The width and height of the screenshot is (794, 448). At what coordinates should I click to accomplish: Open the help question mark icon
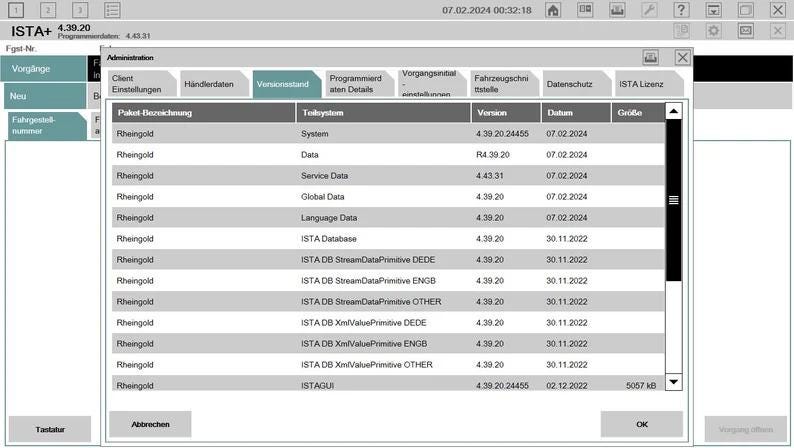[x=681, y=10]
